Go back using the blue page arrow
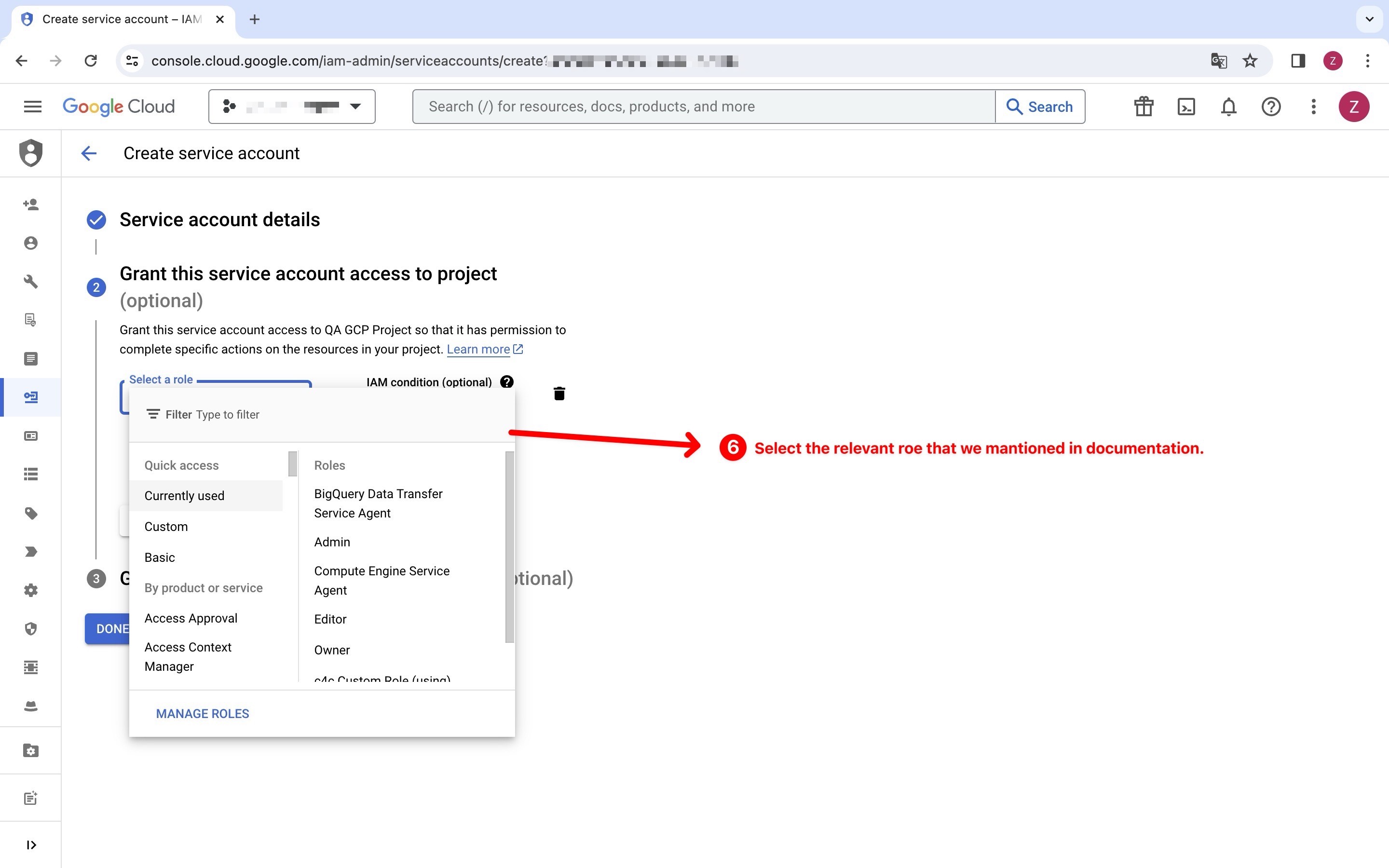1389x868 pixels. pyautogui.click(x=88, y=153)
